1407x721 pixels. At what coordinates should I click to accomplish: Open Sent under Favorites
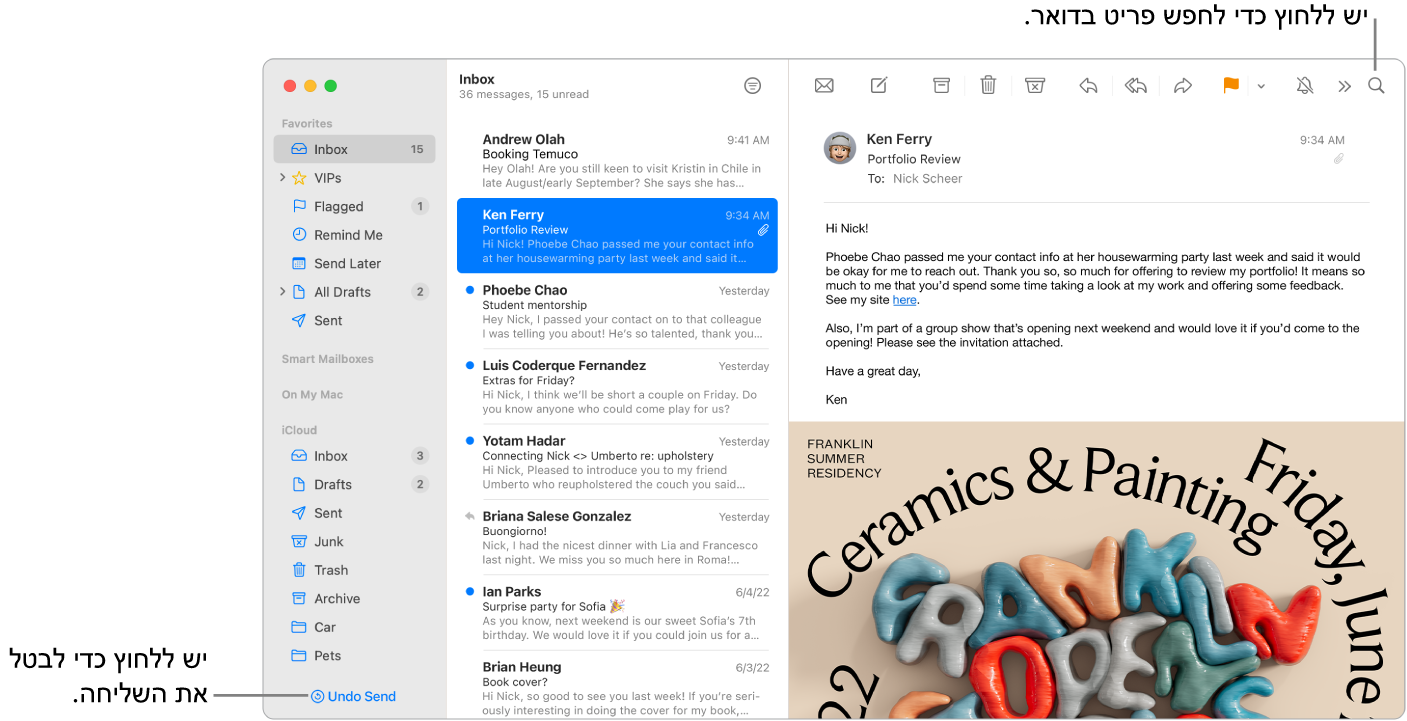(354, 321)
